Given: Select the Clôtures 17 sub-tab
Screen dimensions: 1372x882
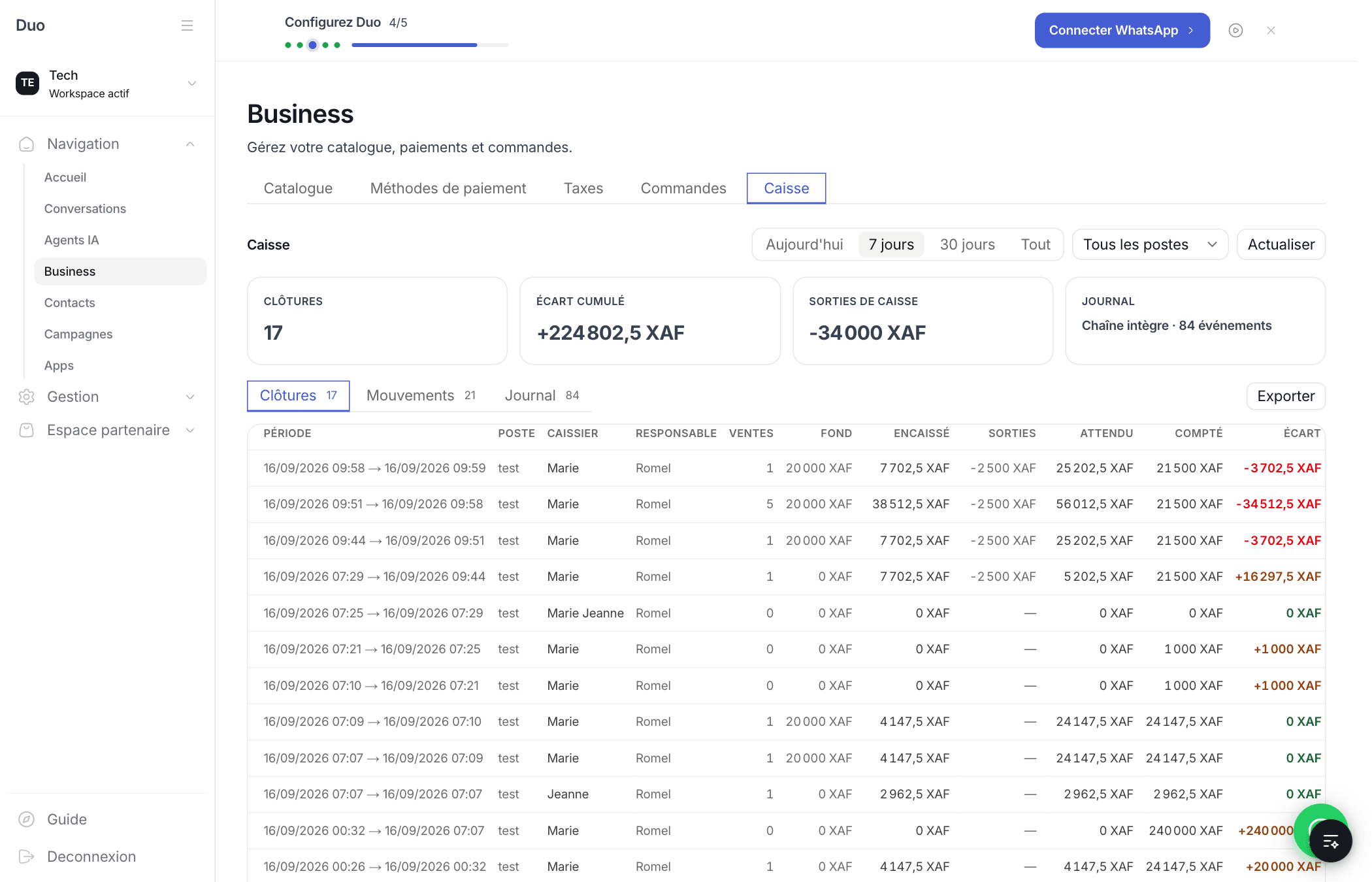Looking at the screenshot, I should pyautogui.click(x=298, y=396).
